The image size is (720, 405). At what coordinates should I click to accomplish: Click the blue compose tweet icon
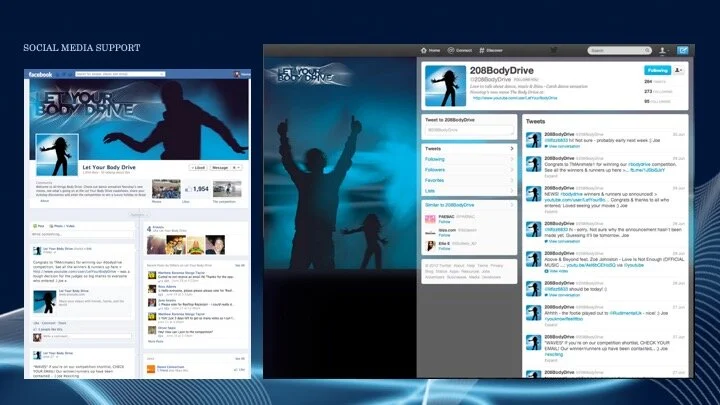tap(682, 51)
